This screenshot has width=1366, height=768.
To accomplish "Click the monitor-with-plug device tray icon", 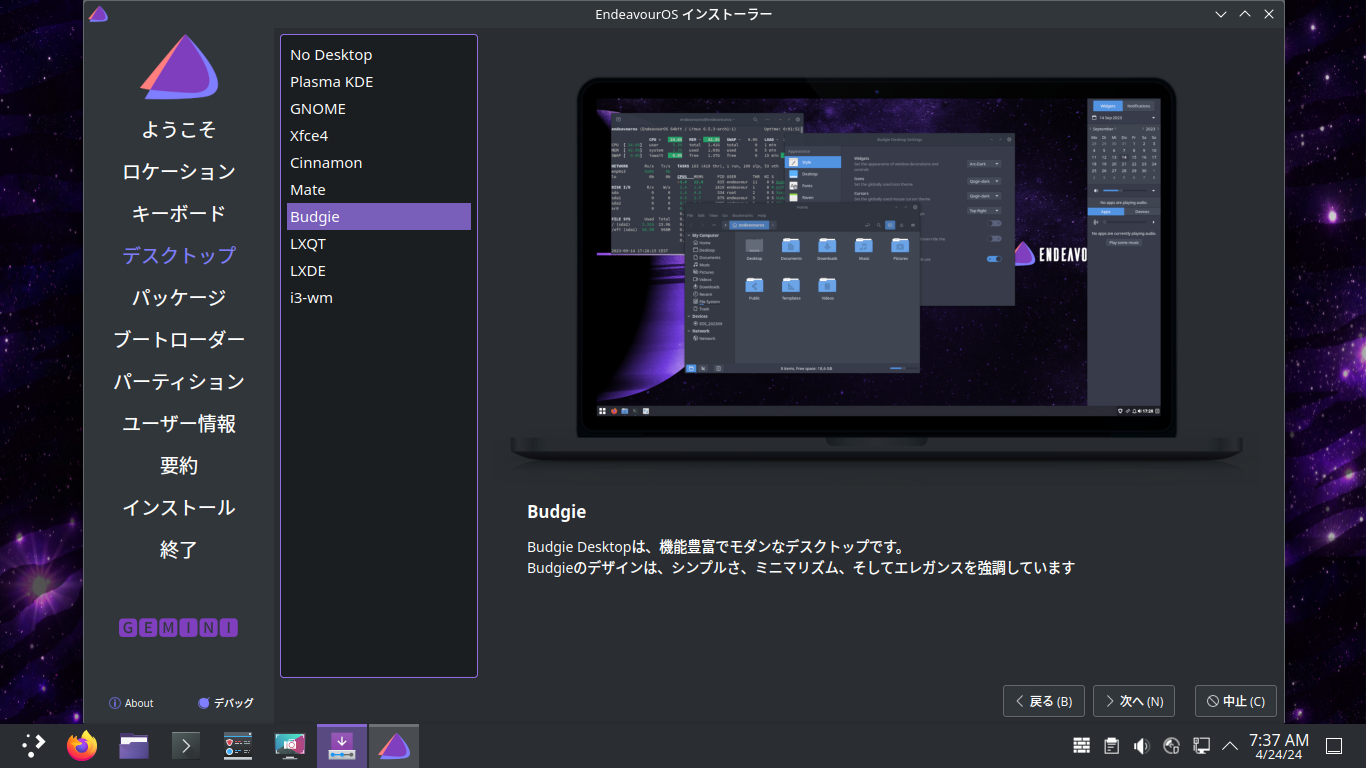I will 1202,745.
